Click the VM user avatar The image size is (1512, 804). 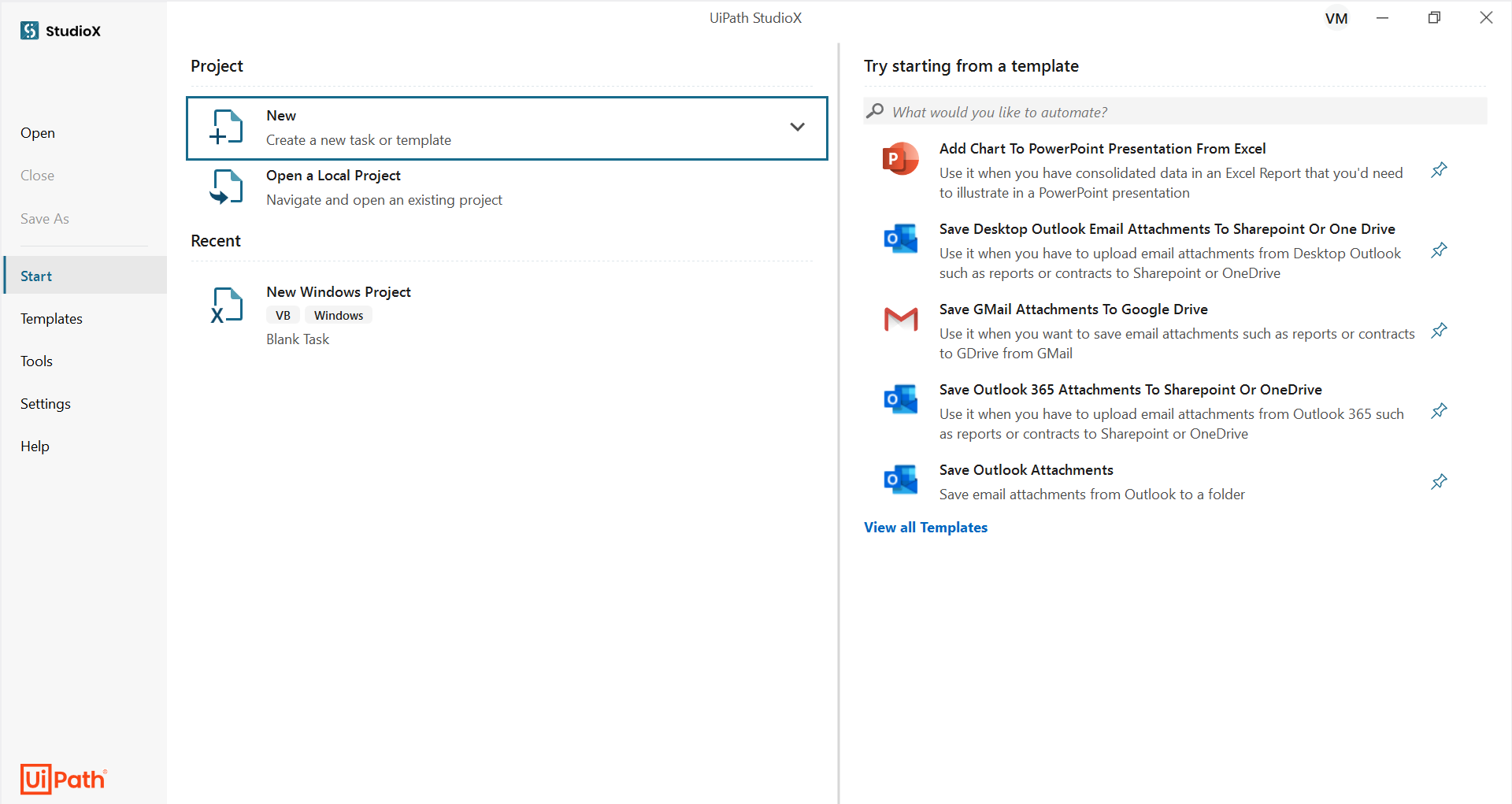click(1336, 18)
